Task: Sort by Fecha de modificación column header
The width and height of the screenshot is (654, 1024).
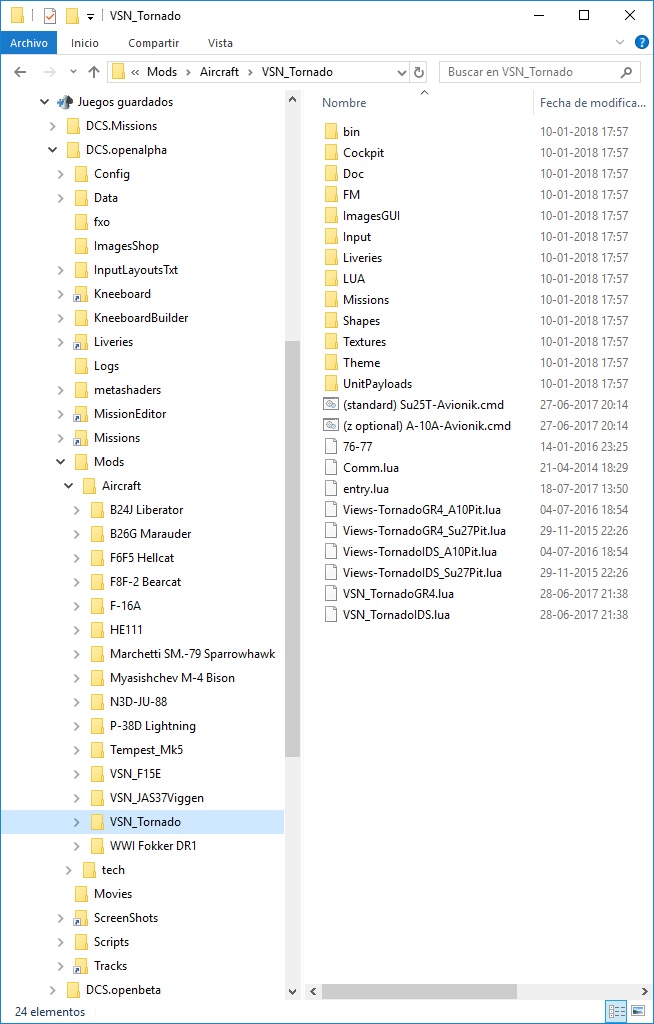Action: tap(593, 103)
